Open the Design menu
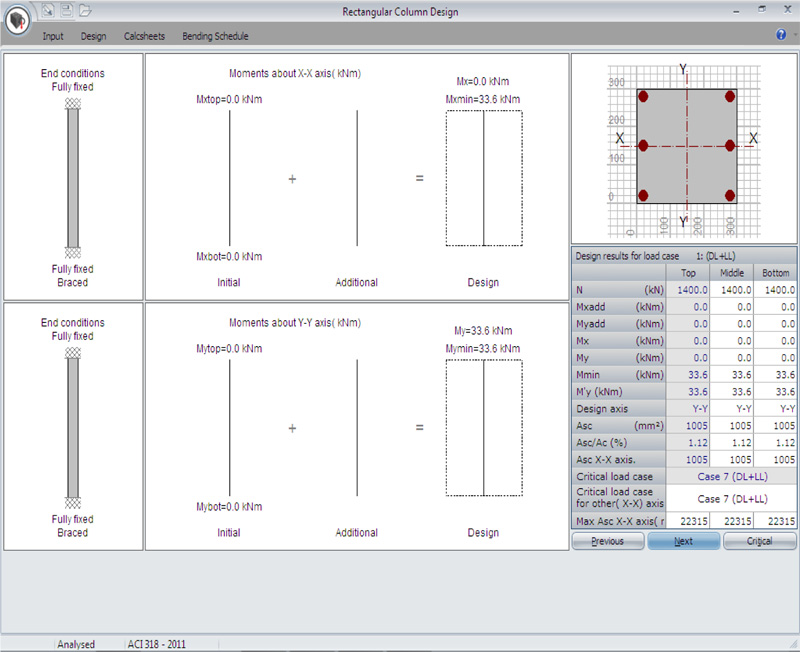The width and height of the screenshot is (800, 652). [93, 36]
